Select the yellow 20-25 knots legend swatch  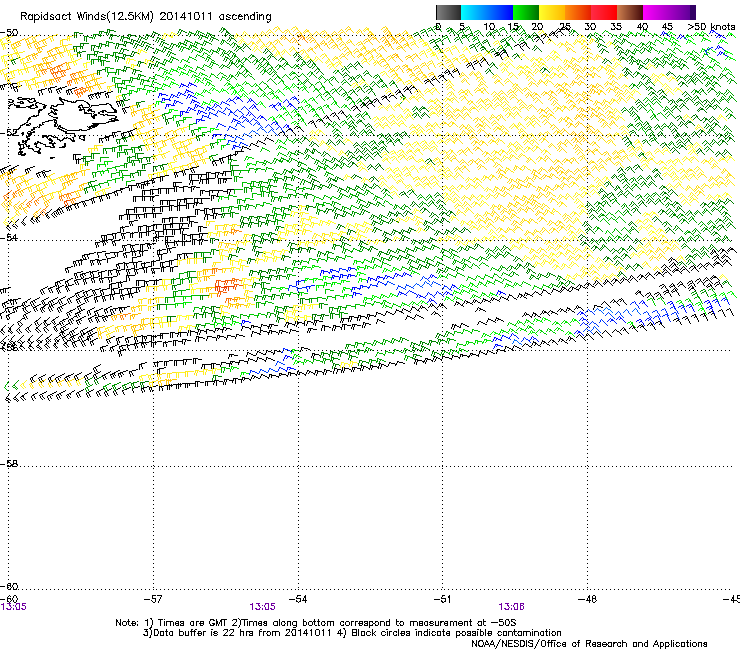(x=552, y=12)
